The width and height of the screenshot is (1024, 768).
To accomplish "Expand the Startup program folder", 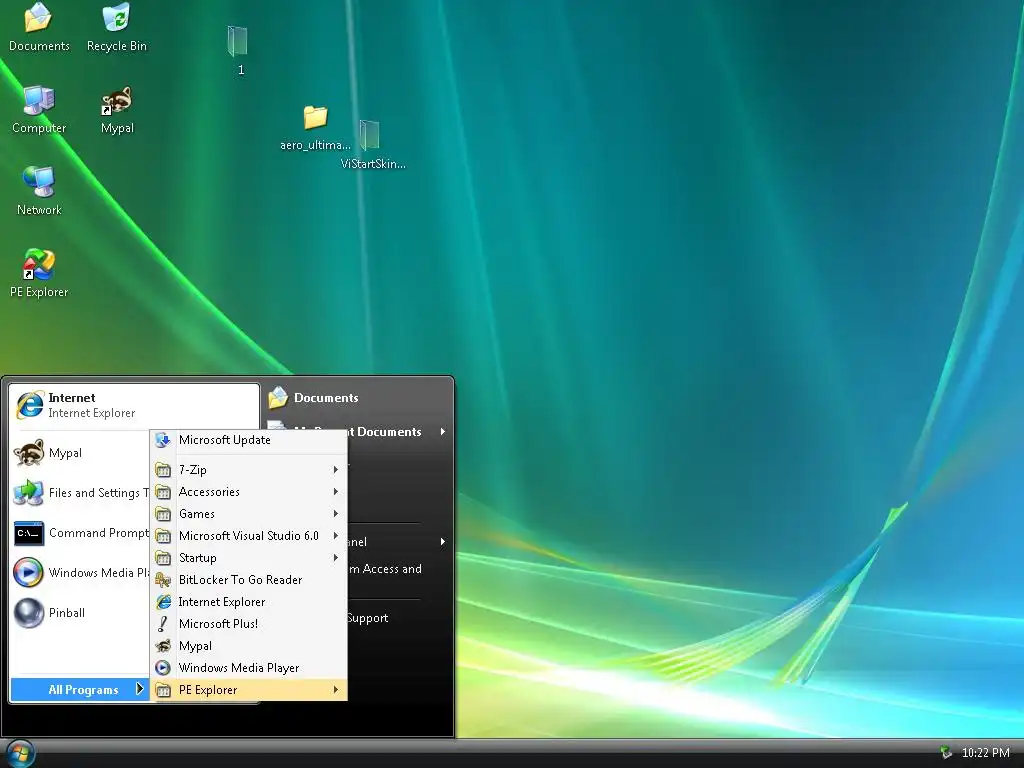I will (249, 558).
